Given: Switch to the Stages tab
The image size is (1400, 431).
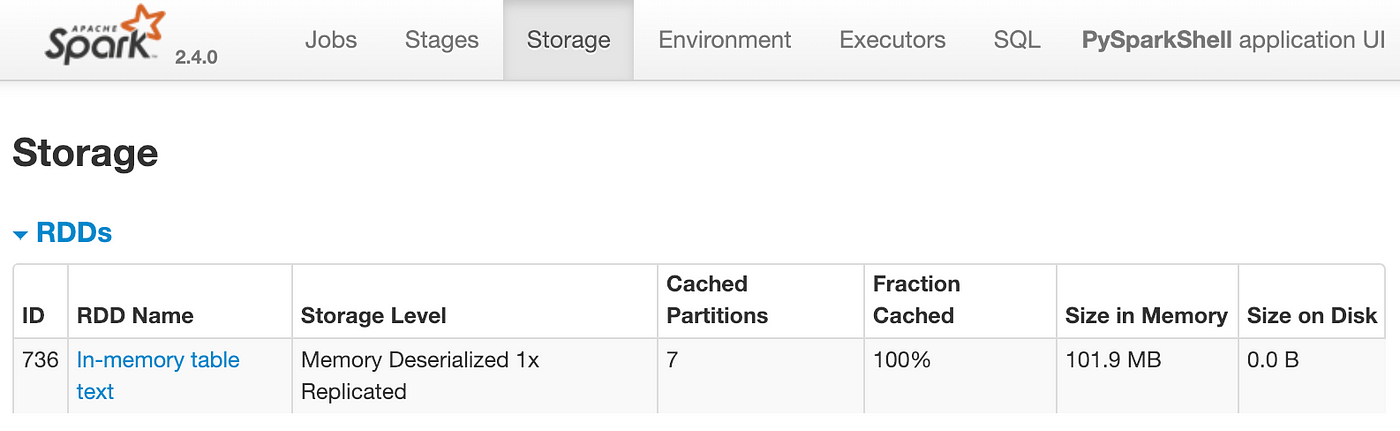Looking at the screenshot, I should [x=442, y=40].
